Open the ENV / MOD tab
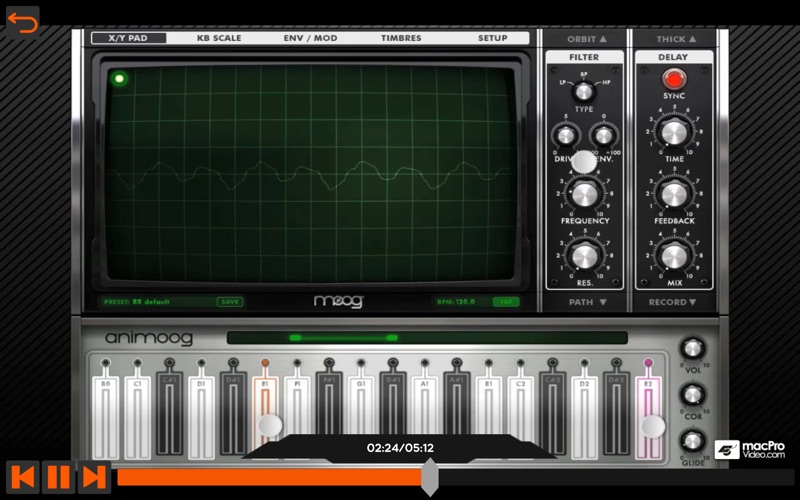This screenshot has height=500, width=800. 310,38
